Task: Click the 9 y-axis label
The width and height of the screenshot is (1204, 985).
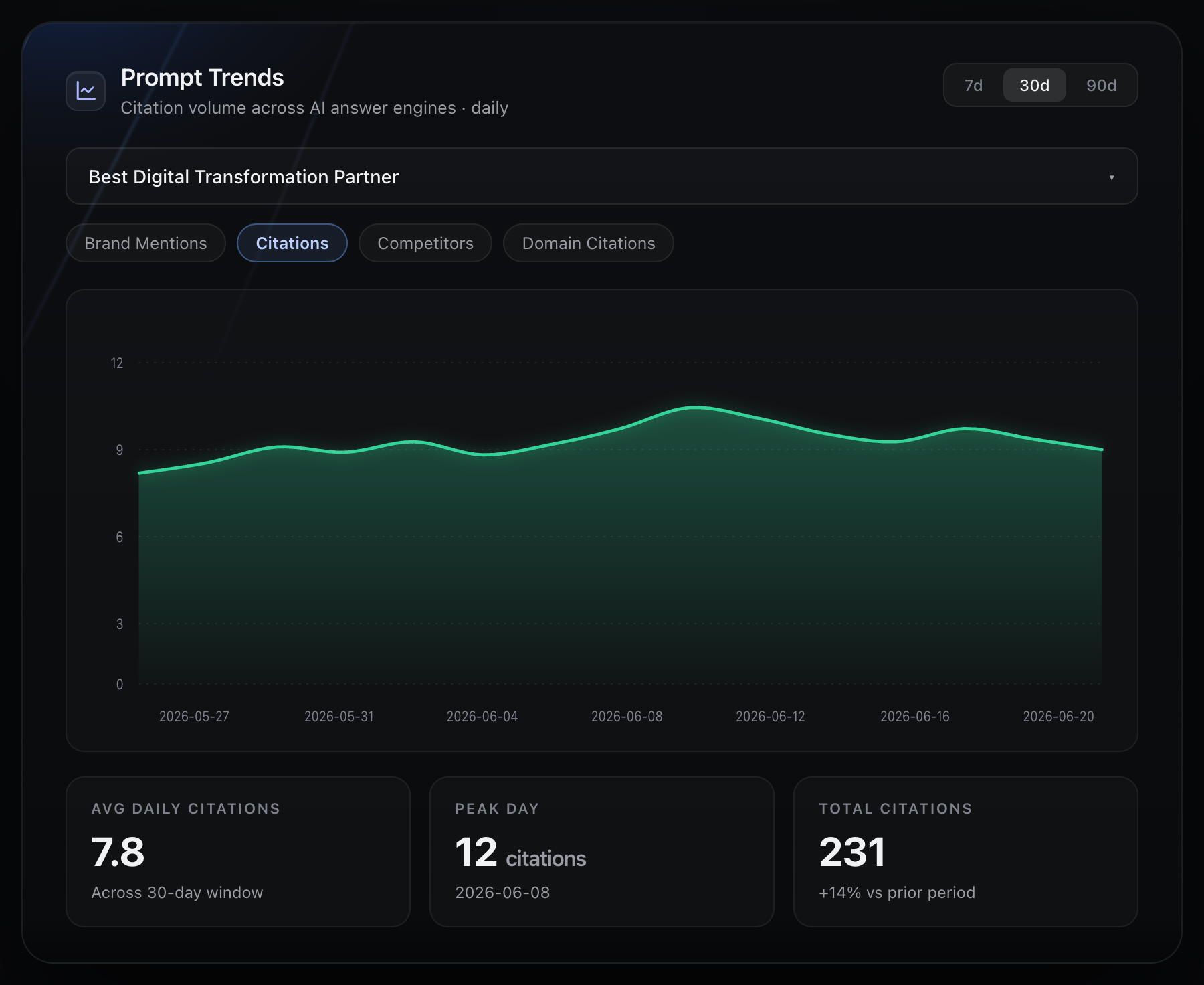Action: click(120, 450)
